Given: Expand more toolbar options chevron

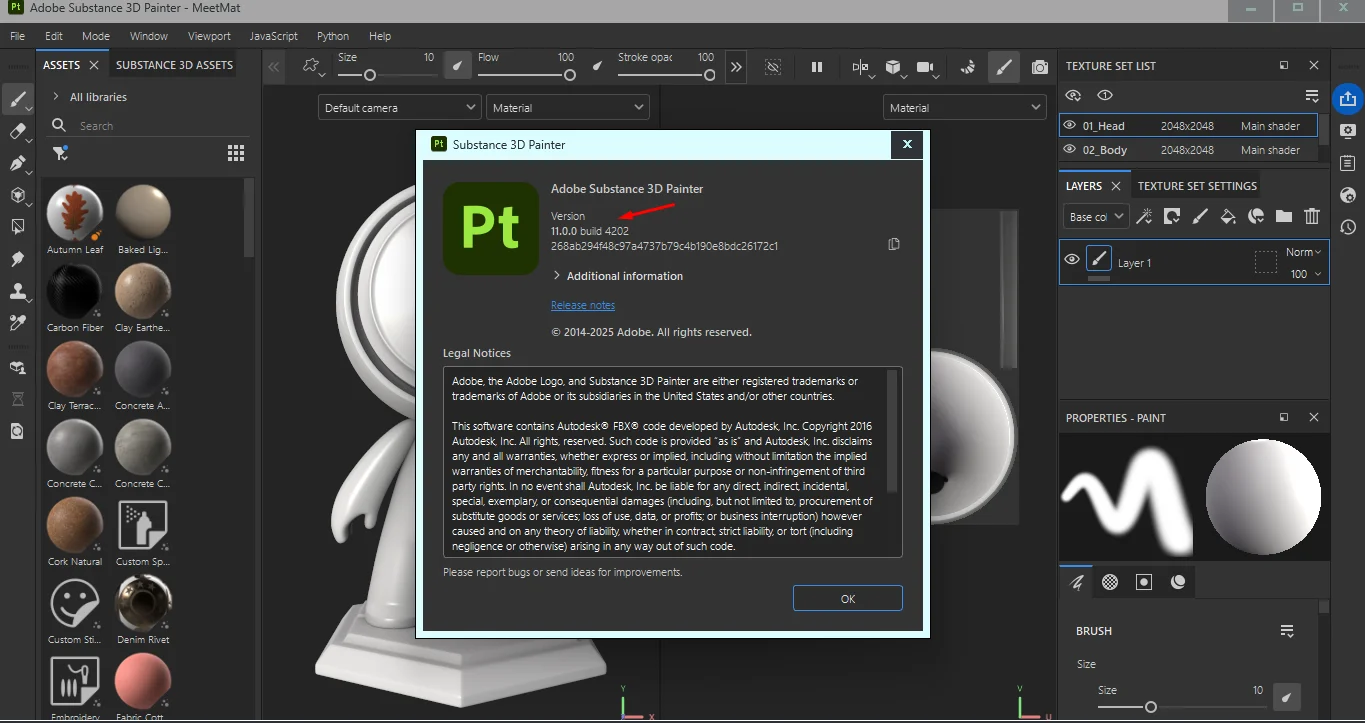Looking at the screenshot, I should [x=737, y=67].
